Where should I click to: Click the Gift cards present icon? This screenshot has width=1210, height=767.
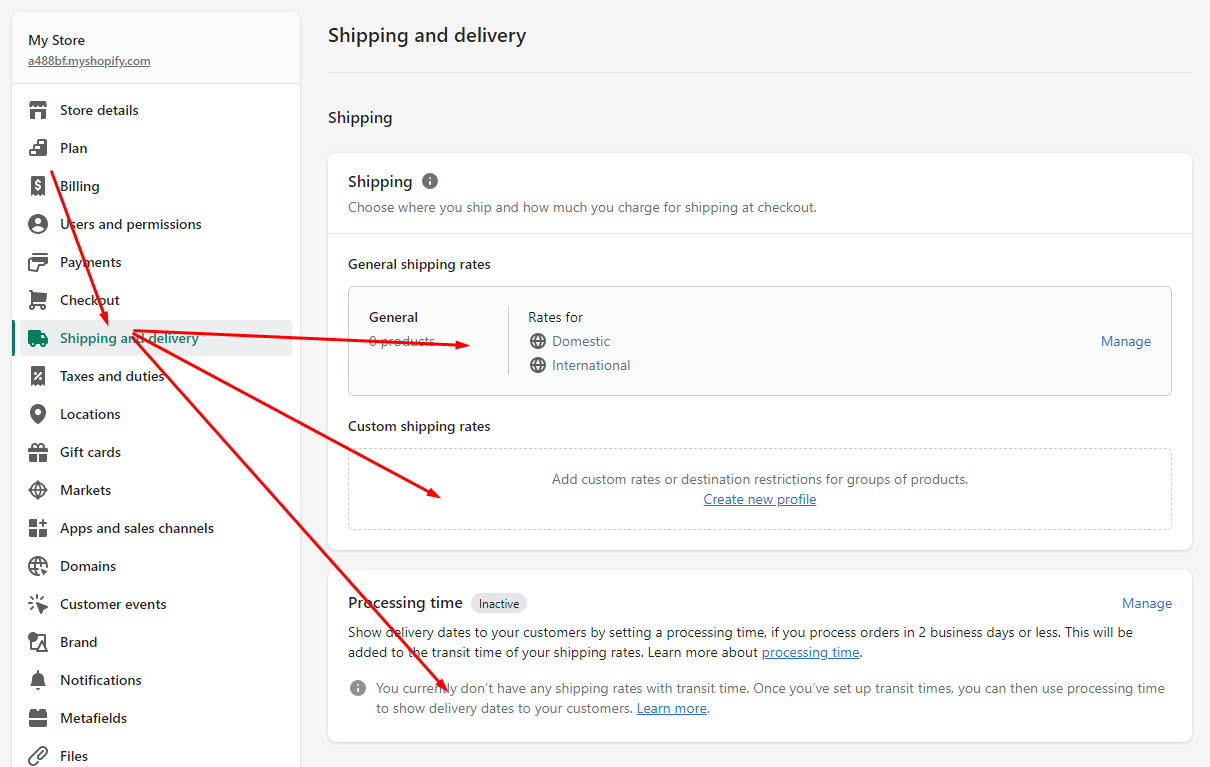point(38,452)
